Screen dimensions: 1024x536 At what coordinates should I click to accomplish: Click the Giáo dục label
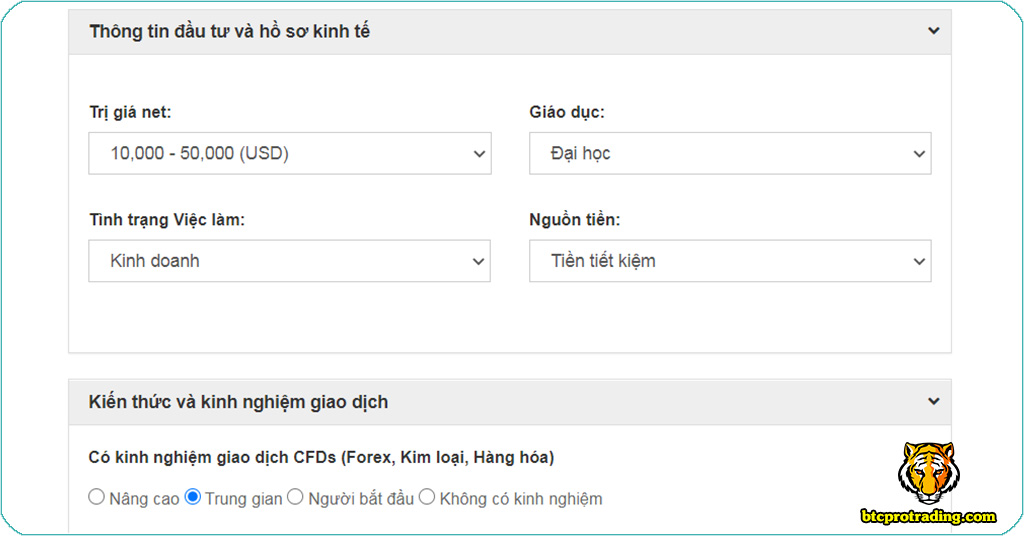pyautogui.click(x=567, y=112)
